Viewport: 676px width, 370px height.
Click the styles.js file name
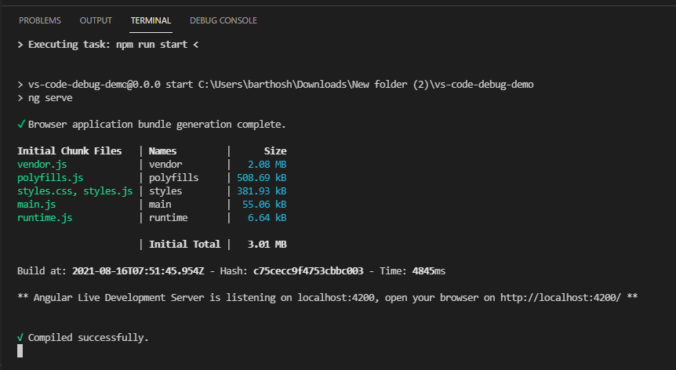(x=108, y=191)
